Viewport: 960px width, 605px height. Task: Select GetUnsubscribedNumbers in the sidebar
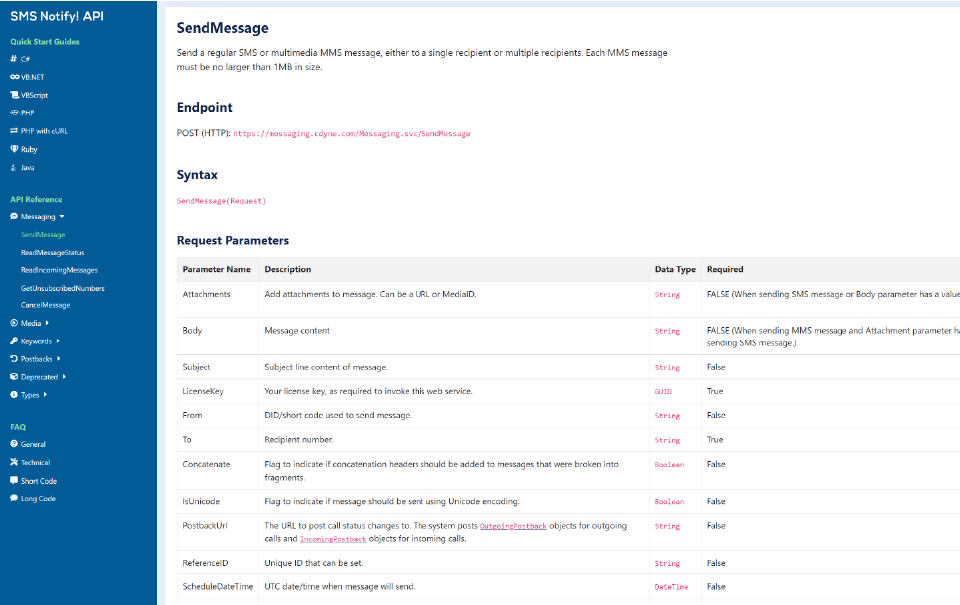(62, 288)
